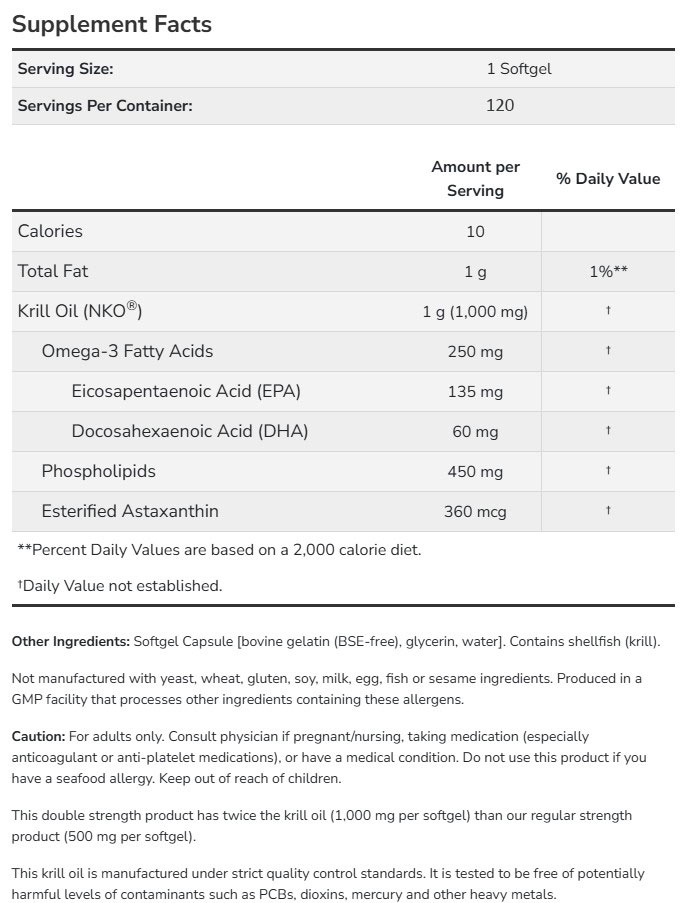690x903 pixels.
Task: Click the bold 'Caution:' label
Action: [38, 736]
